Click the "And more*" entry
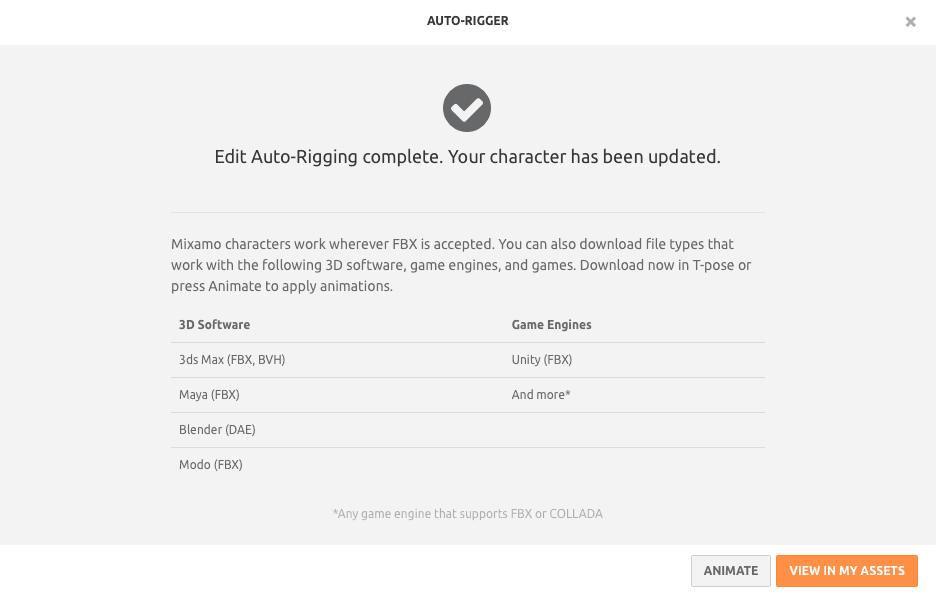The width and height of the screenshot is (936, 596). click(x=541, y=395)
